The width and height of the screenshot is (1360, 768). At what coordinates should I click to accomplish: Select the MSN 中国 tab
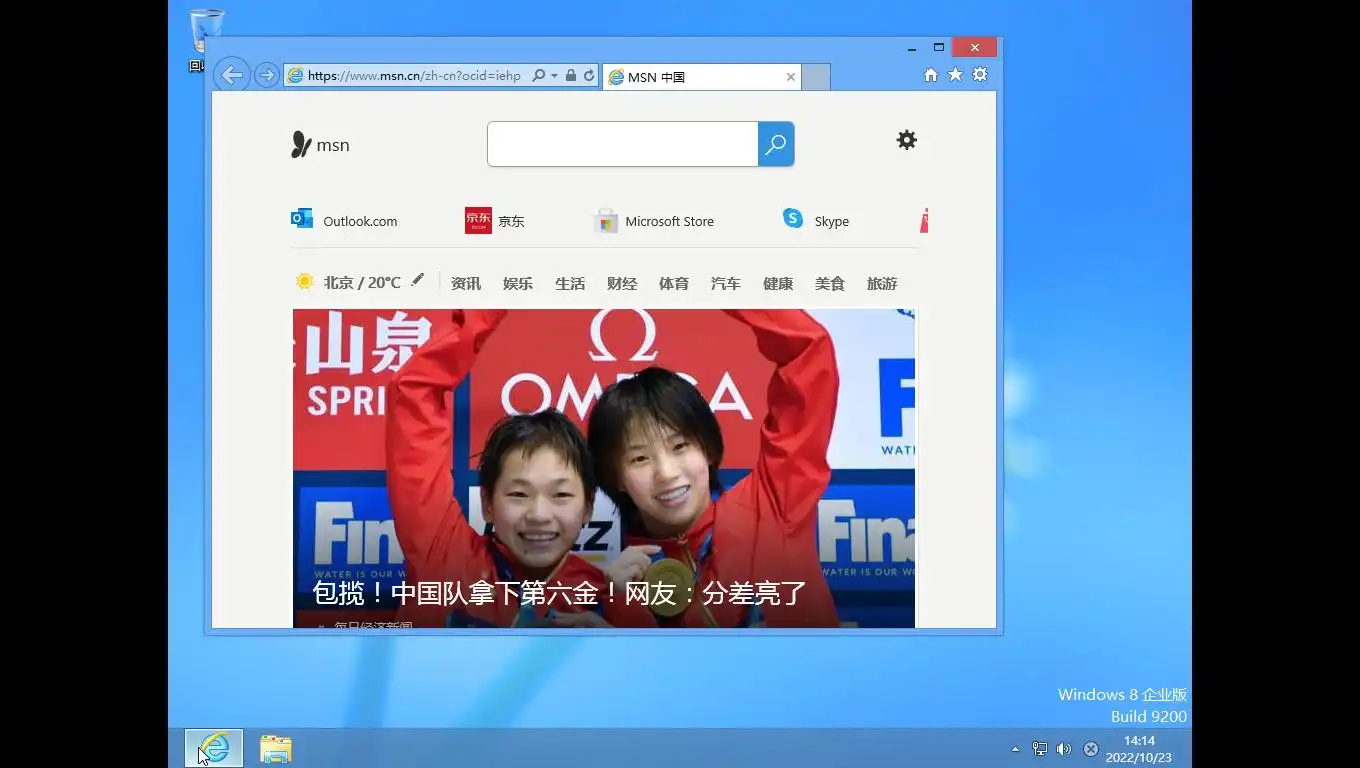pos(701,77)
